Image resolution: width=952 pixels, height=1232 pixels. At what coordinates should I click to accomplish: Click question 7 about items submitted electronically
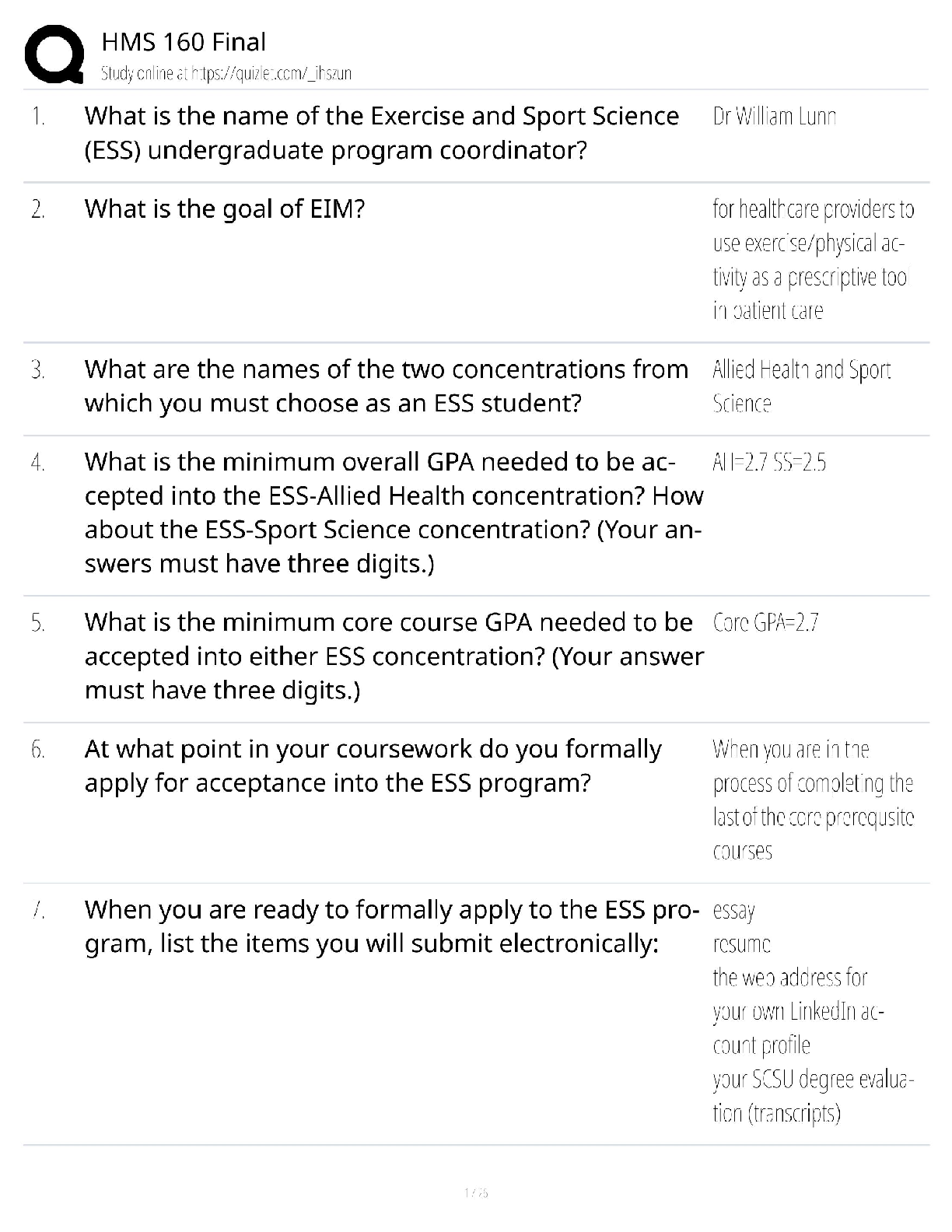[392, 926]
